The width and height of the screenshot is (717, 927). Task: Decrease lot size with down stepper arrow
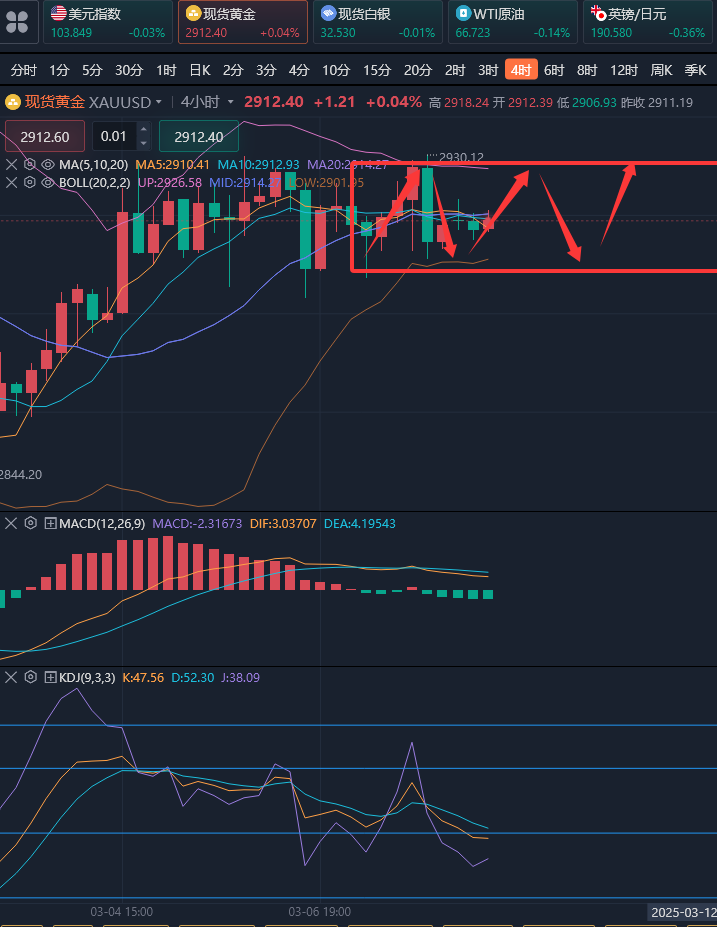tap(143, 144)
